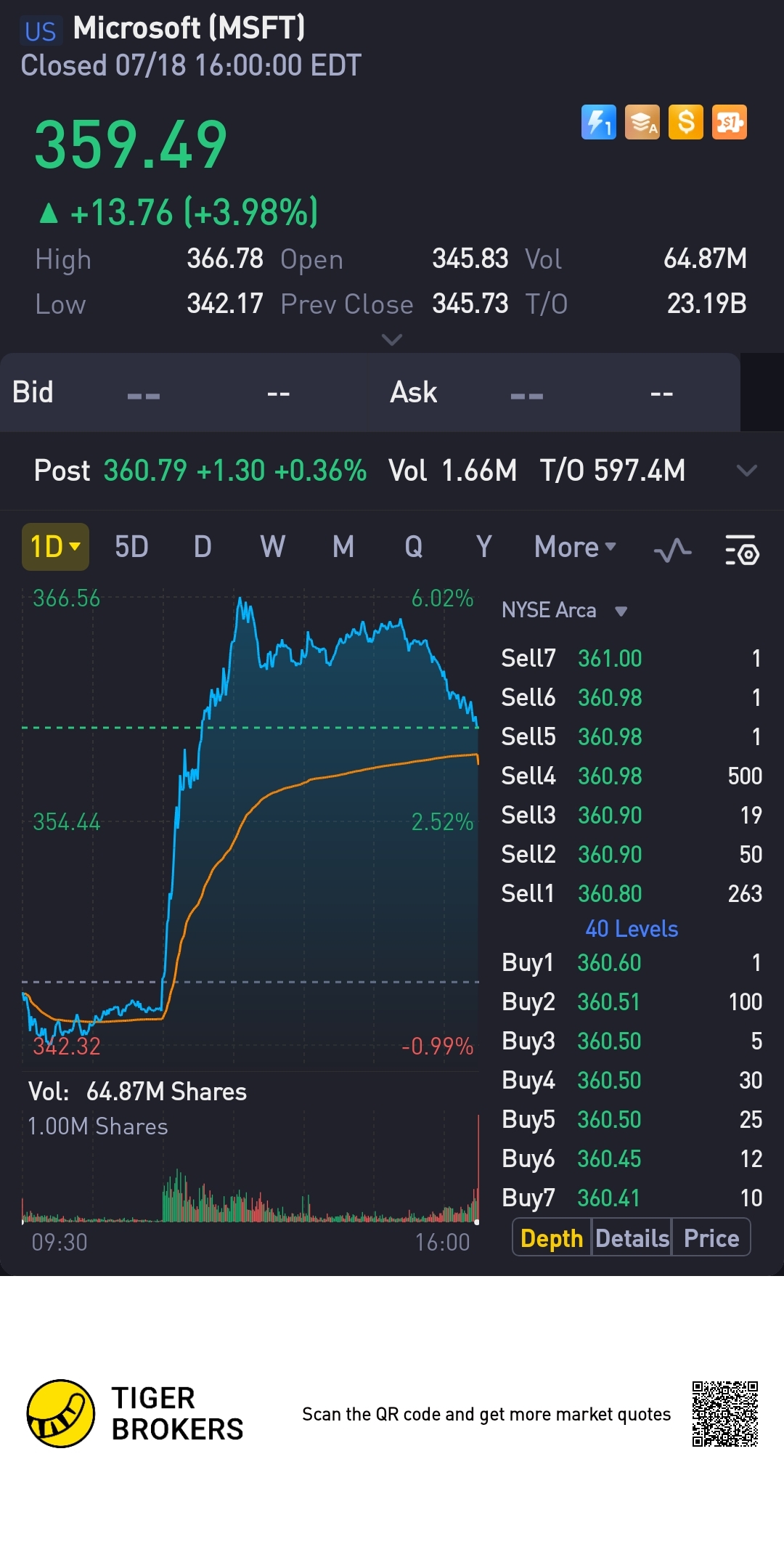Tap the stacked layers 'A' icon
This screenshot has height=1552, width=784.
(x=642, y=122)
